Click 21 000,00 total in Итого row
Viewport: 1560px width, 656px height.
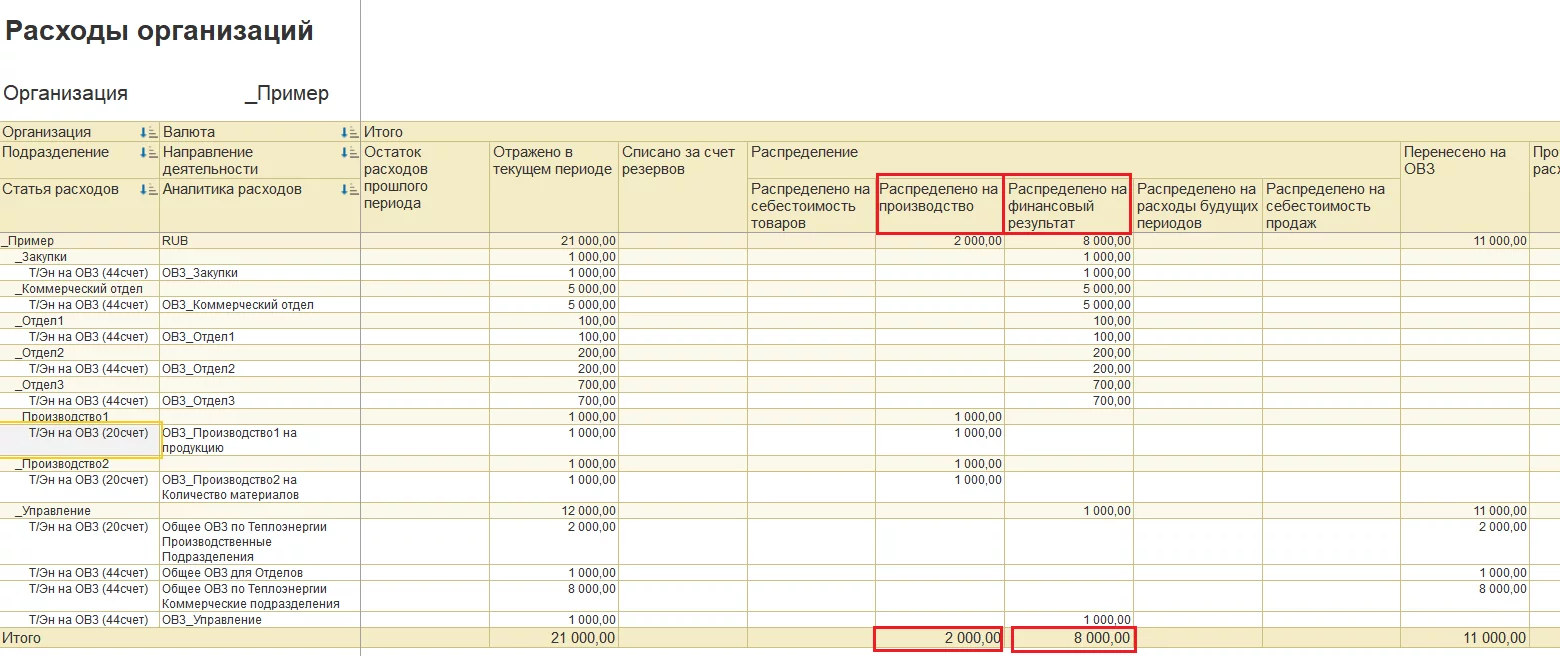582,638
